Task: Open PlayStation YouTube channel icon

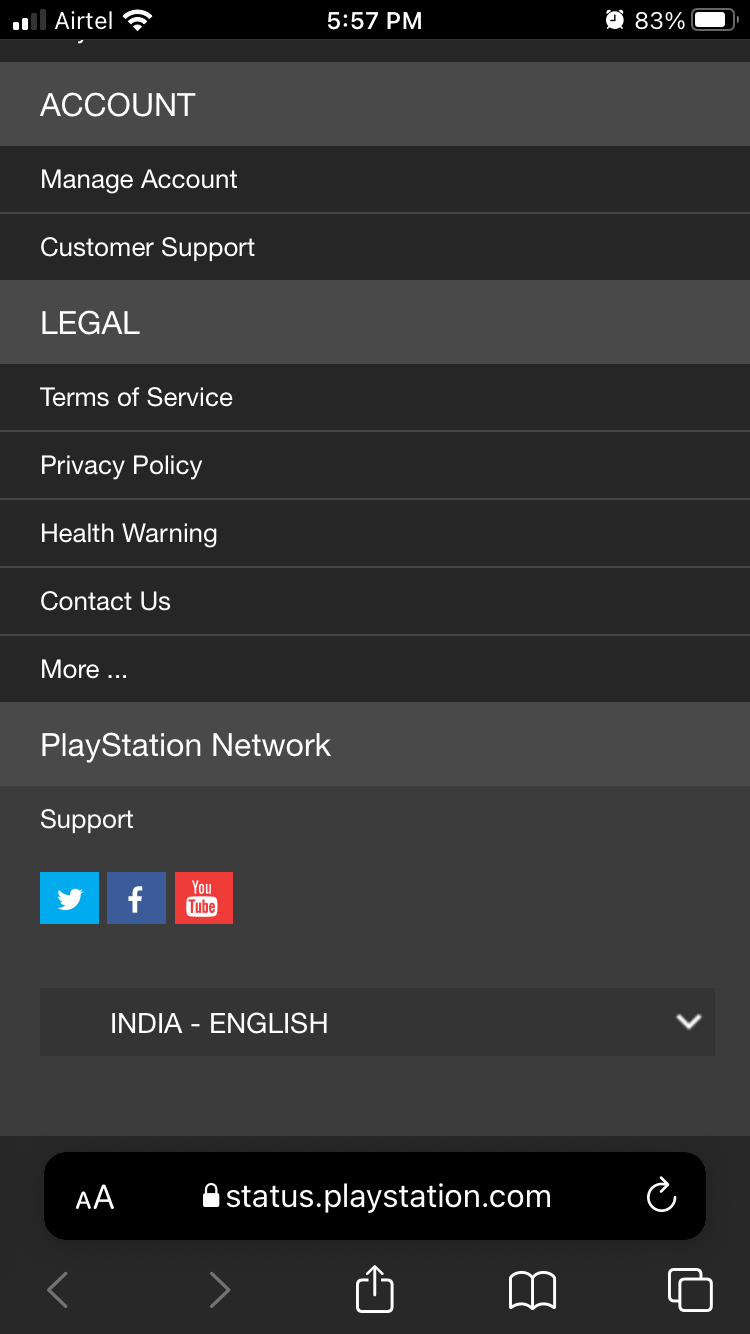Action: tap(203, 898)
